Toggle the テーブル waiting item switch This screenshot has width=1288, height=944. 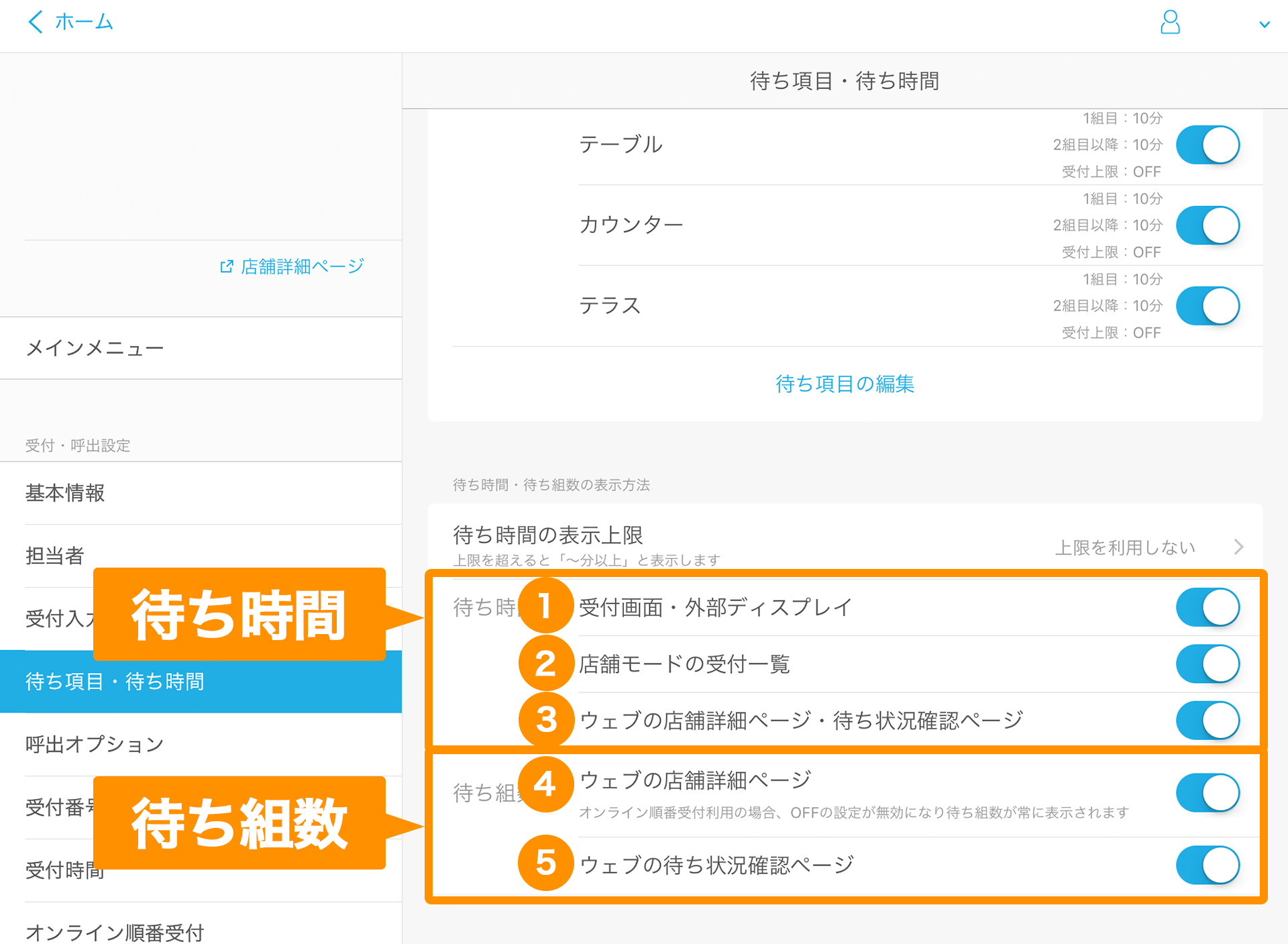coord(1207,144)
